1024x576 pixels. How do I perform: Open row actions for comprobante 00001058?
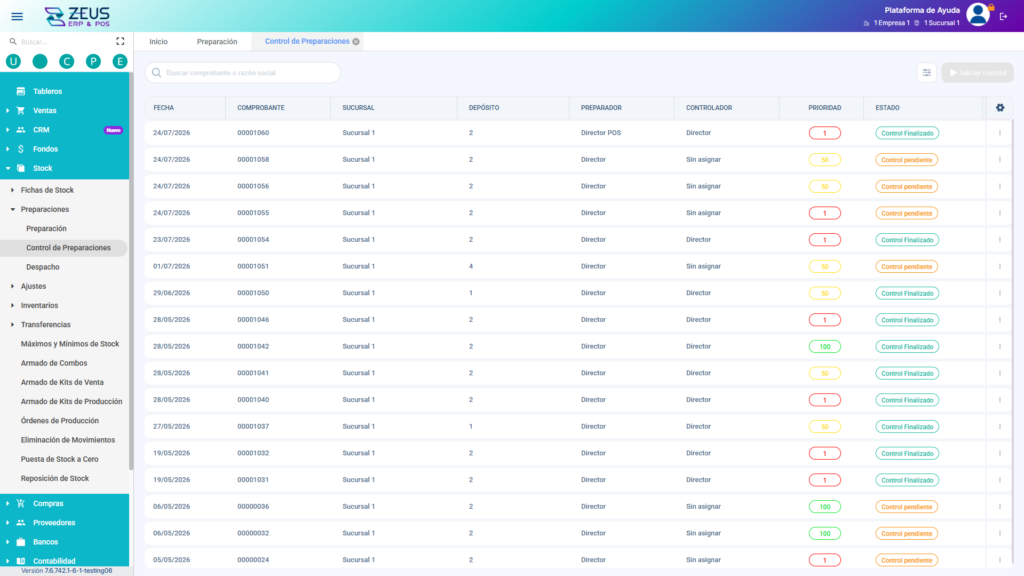tap(999, 159)
